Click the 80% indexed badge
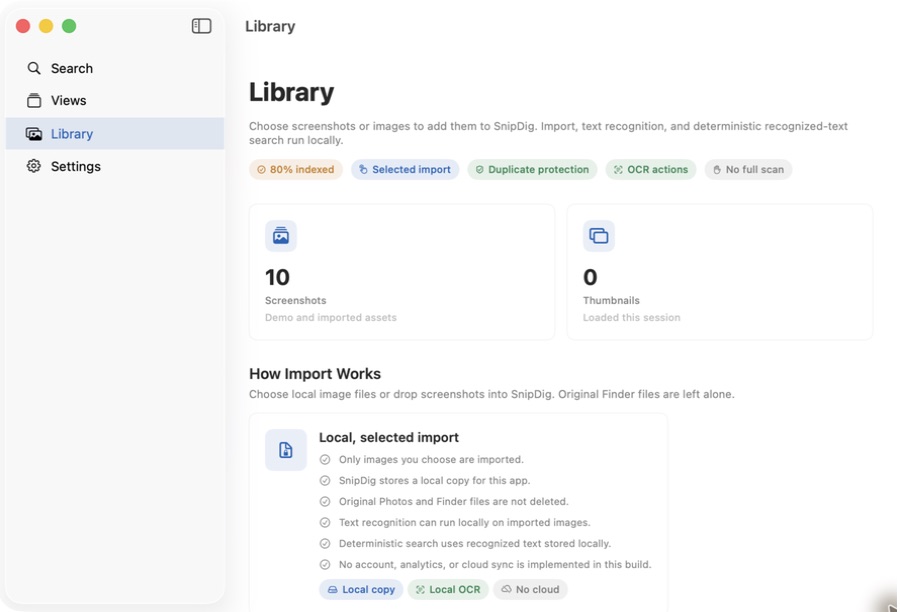 click(296, 169)
